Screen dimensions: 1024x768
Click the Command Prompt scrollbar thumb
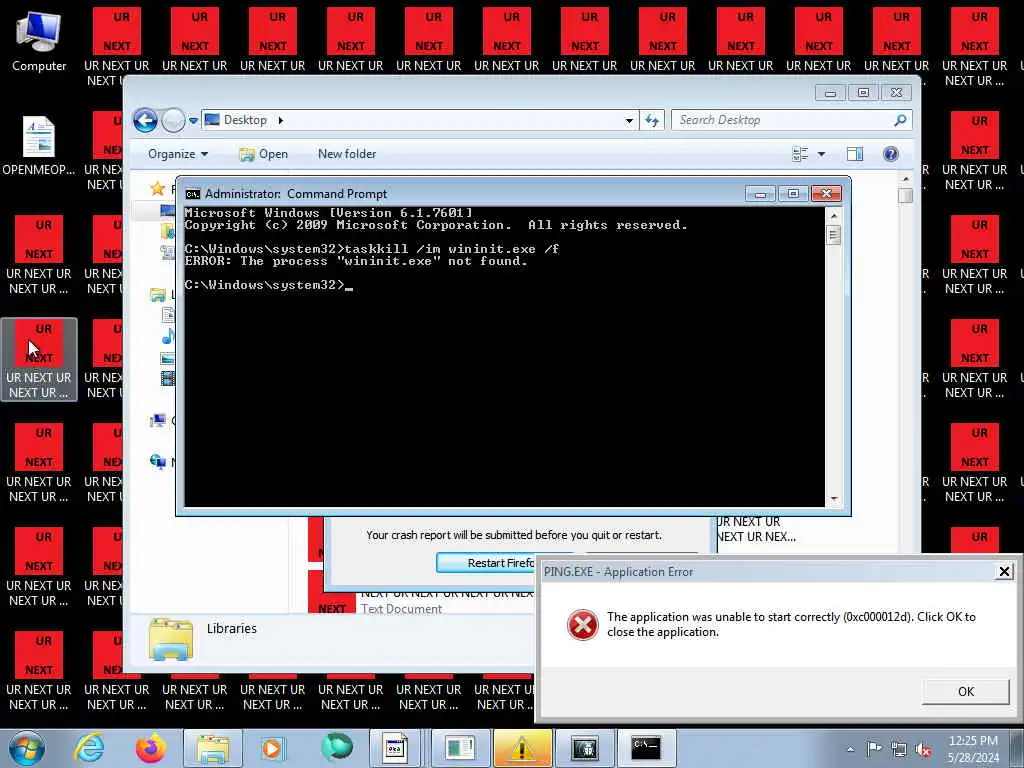coord(833,235)
